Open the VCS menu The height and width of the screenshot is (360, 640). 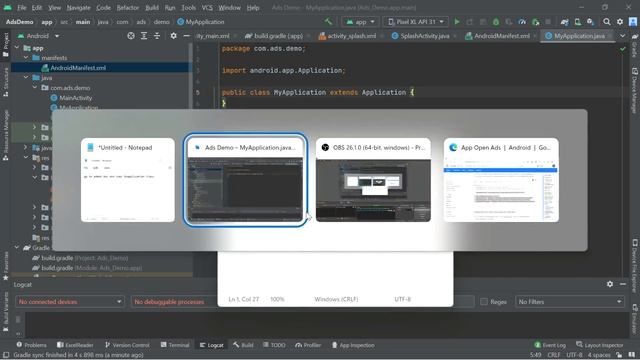(x=207, y=7)
